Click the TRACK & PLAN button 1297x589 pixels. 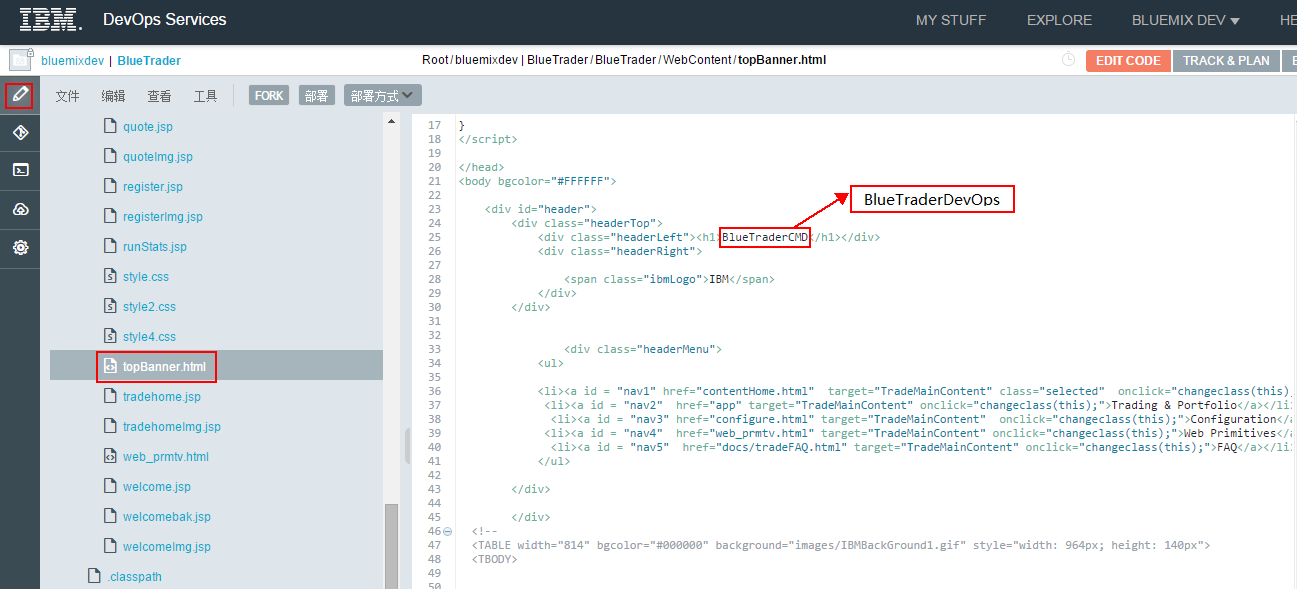[x=1226, y=60]
